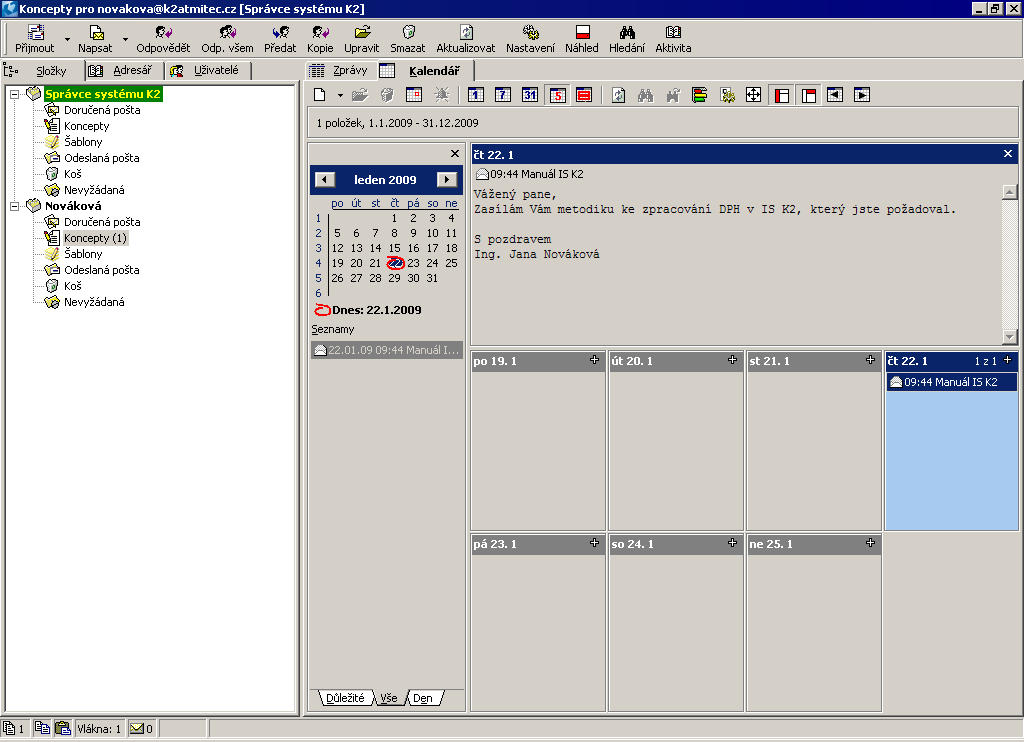The image size is (1024, 742).
Task: Click the four-arrow move icon
Action: [754, 95]
